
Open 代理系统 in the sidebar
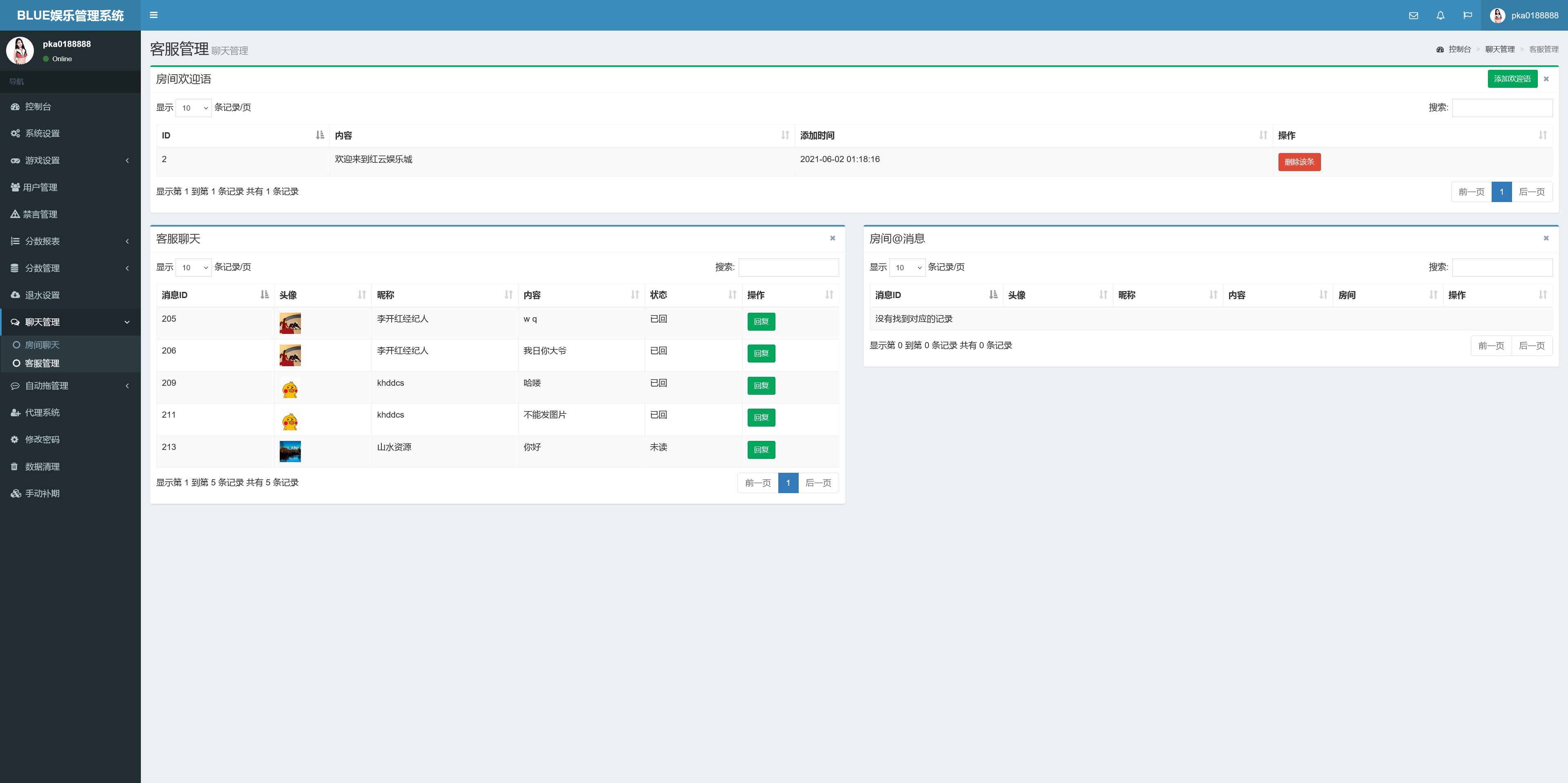coord(42,412)
